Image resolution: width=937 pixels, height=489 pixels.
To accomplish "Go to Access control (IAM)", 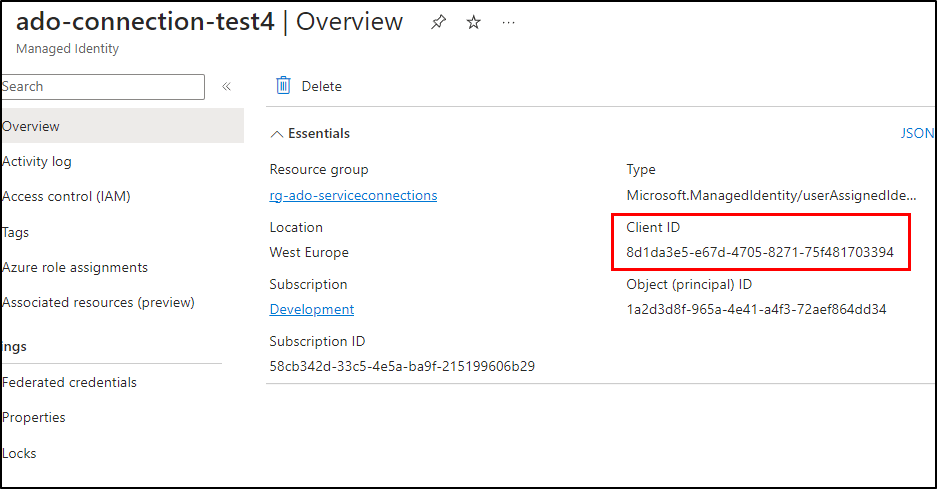I will pos(66,196).
